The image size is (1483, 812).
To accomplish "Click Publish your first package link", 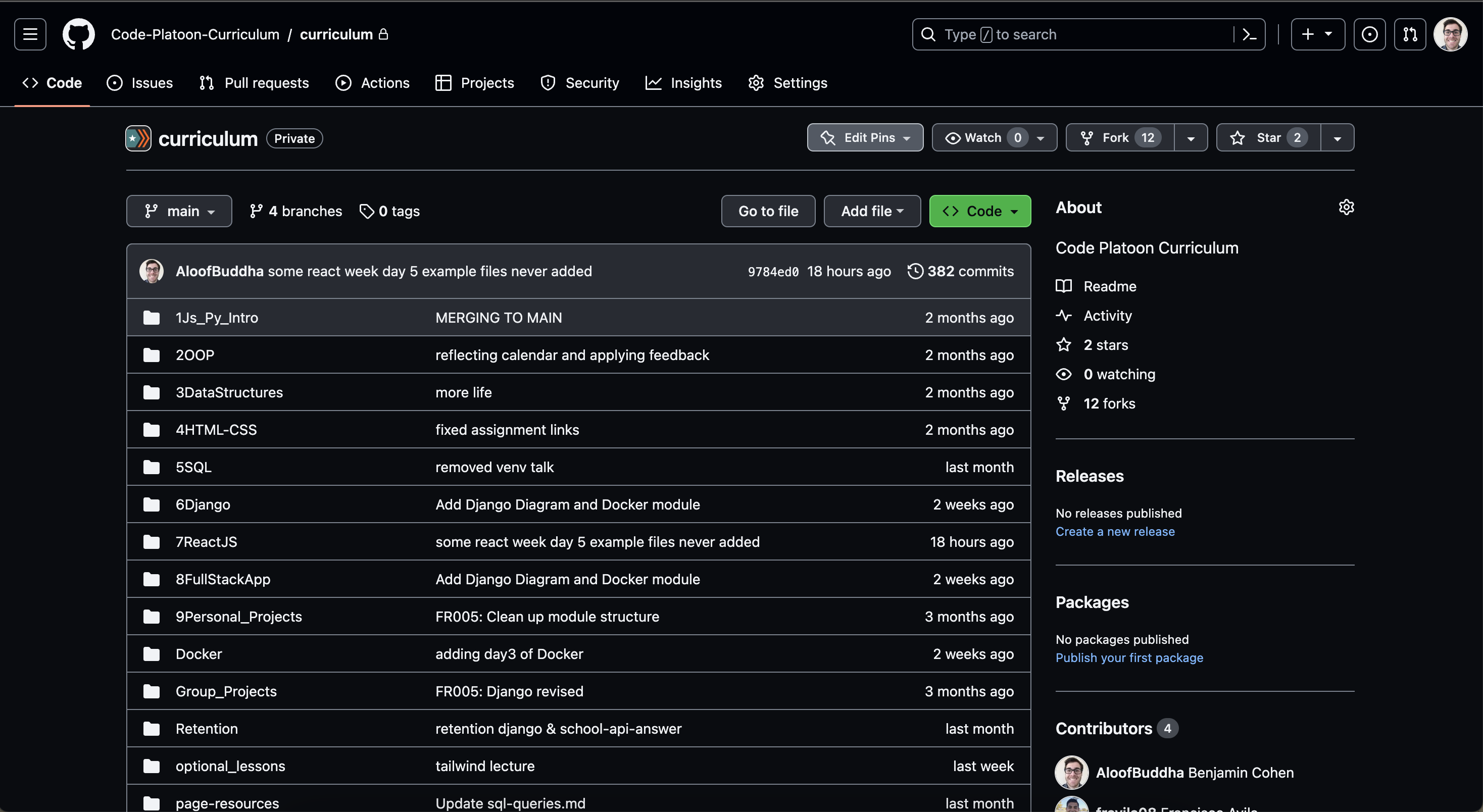I will tap(1129, 657).
